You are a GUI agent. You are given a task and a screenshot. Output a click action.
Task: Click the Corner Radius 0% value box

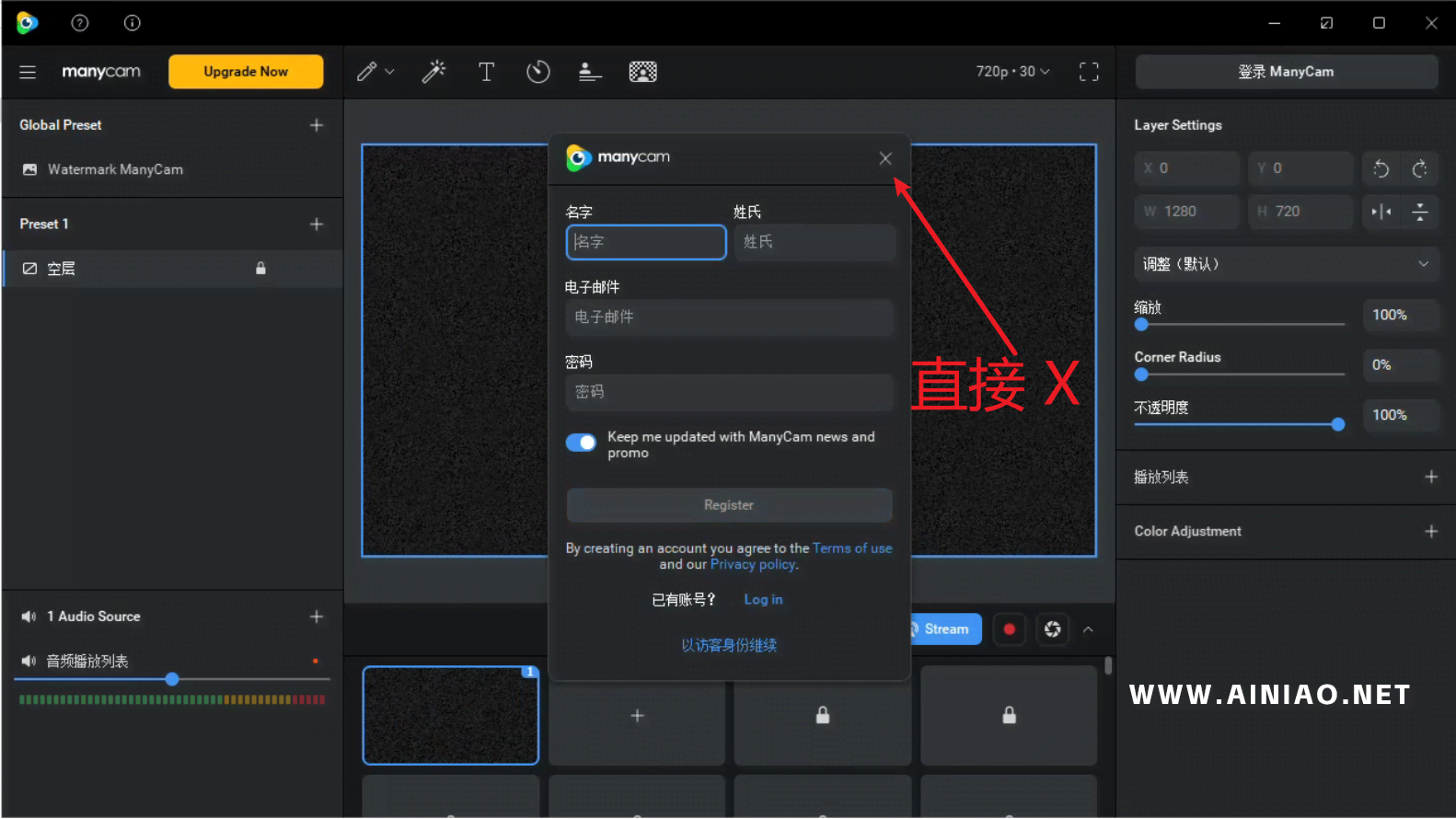[1400, 365]
